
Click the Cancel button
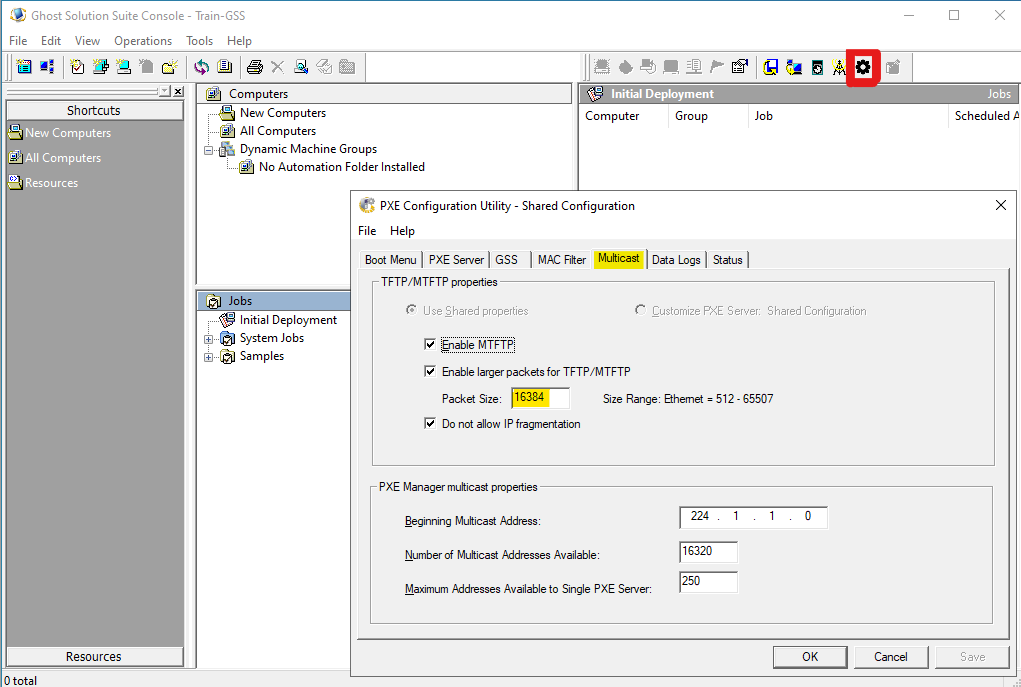[x=890, y=657]
